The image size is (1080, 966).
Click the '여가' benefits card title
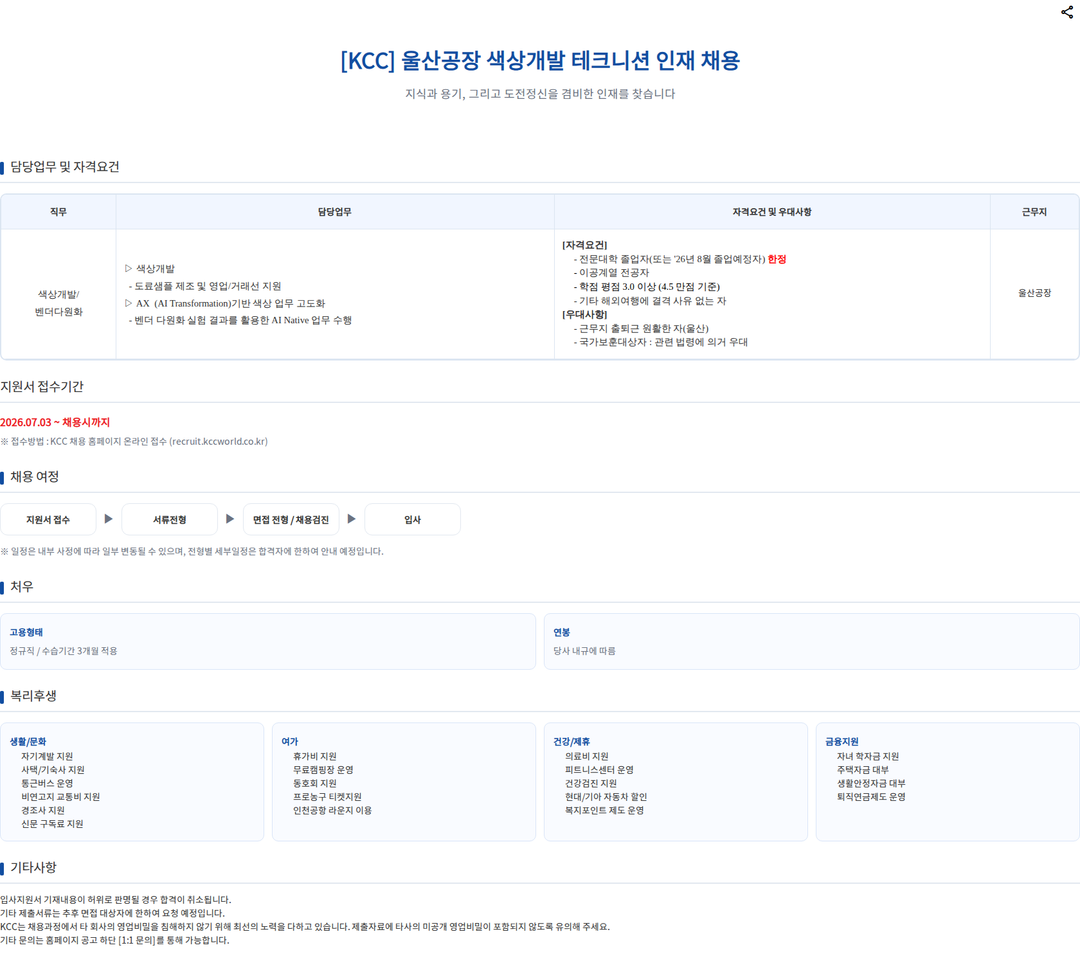[x=289, y=742]
